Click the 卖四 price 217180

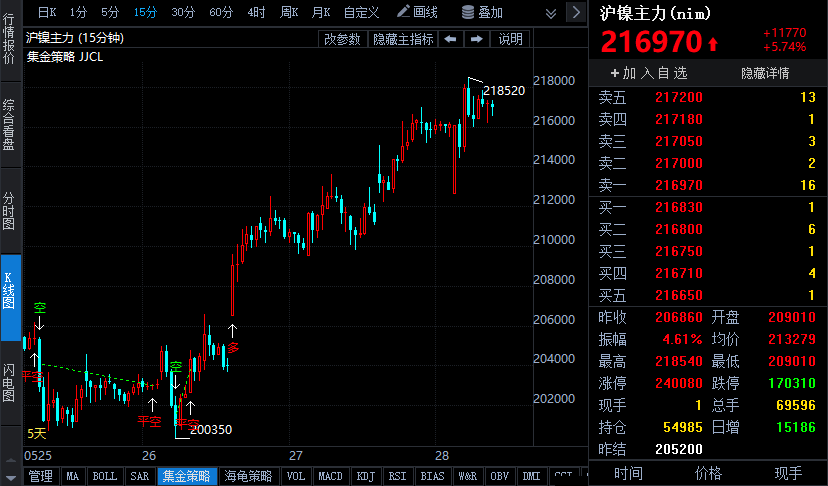(x=679, y=119)
